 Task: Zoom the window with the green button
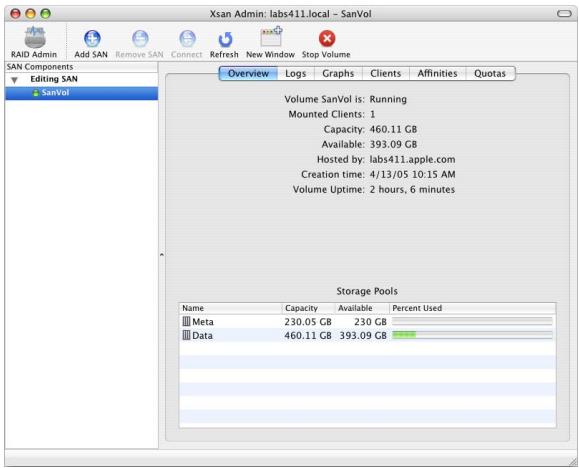(45, 14)
